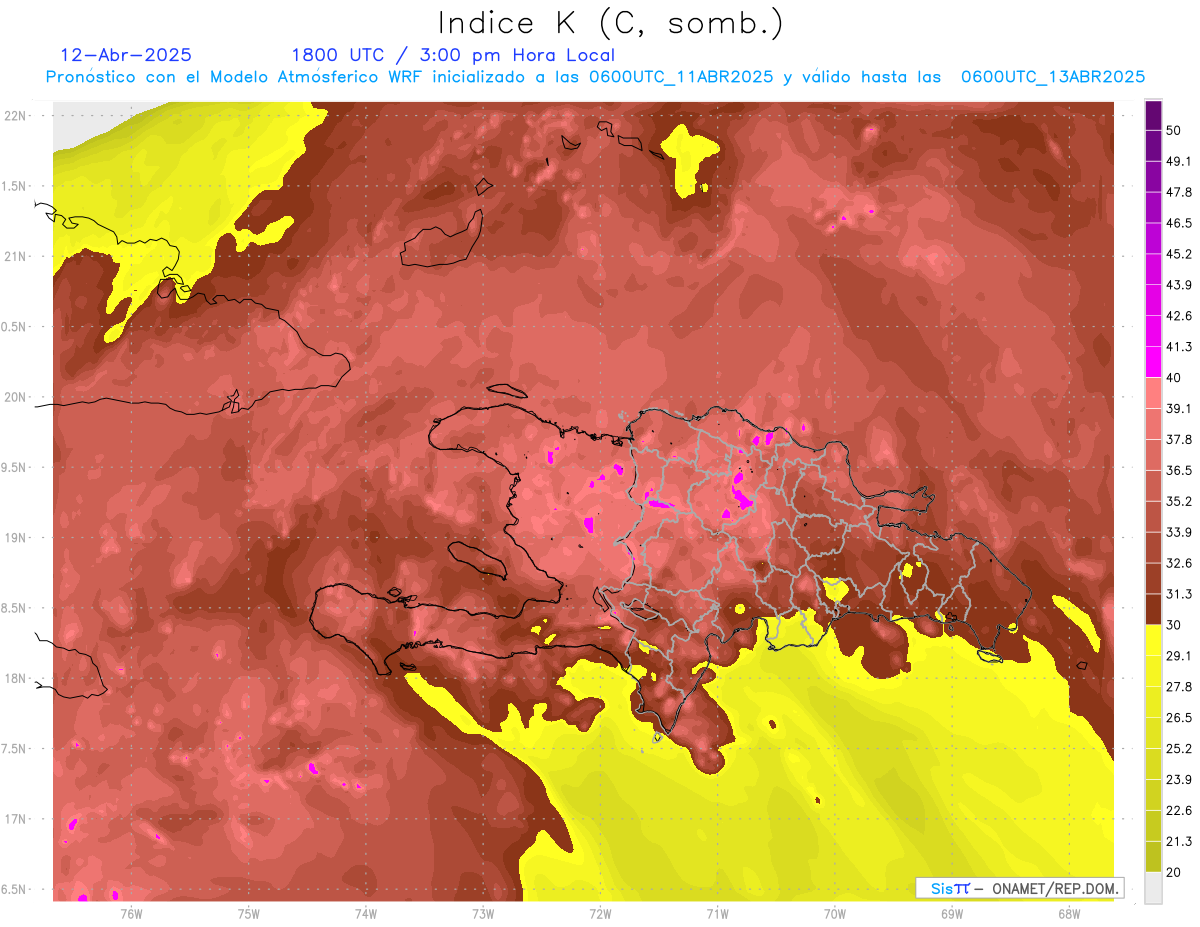The width and height of the screenshot is (1200, 927).
Task: Click the '0600UTC_11ABR2025' initialization timestamp
Action: (681, 76)
